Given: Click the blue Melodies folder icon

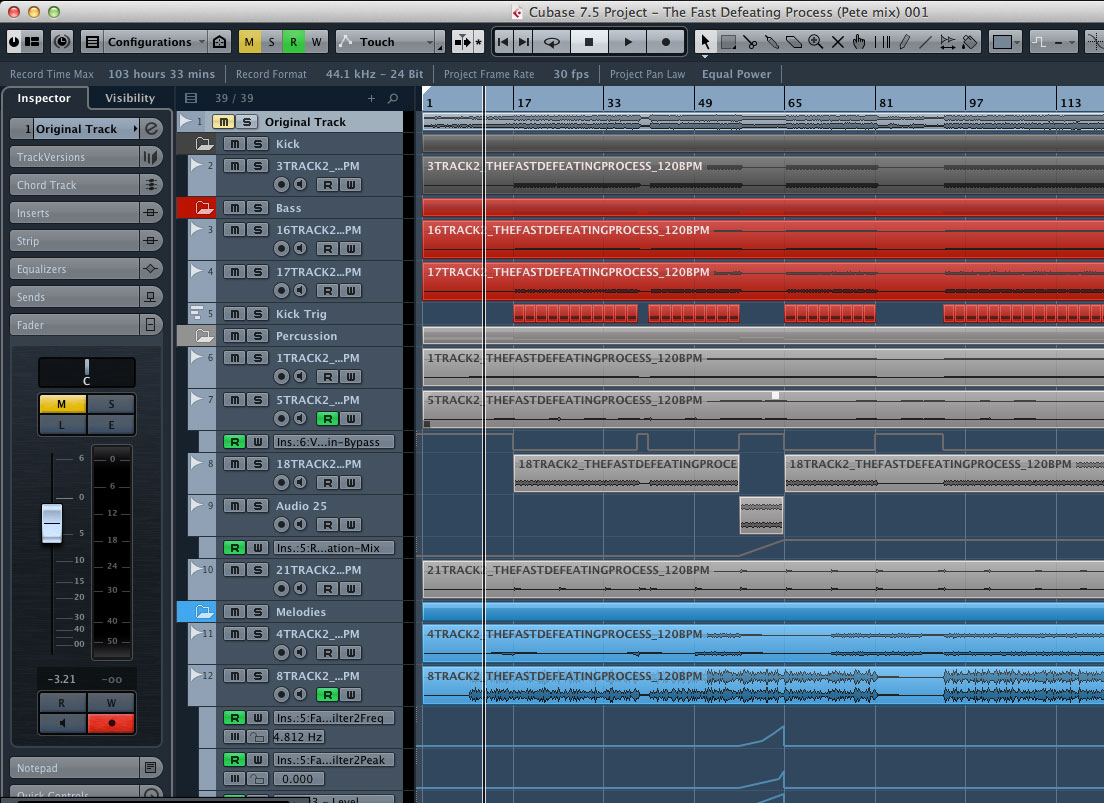Looking at the screenshot, I should click(x=204, y=611).
